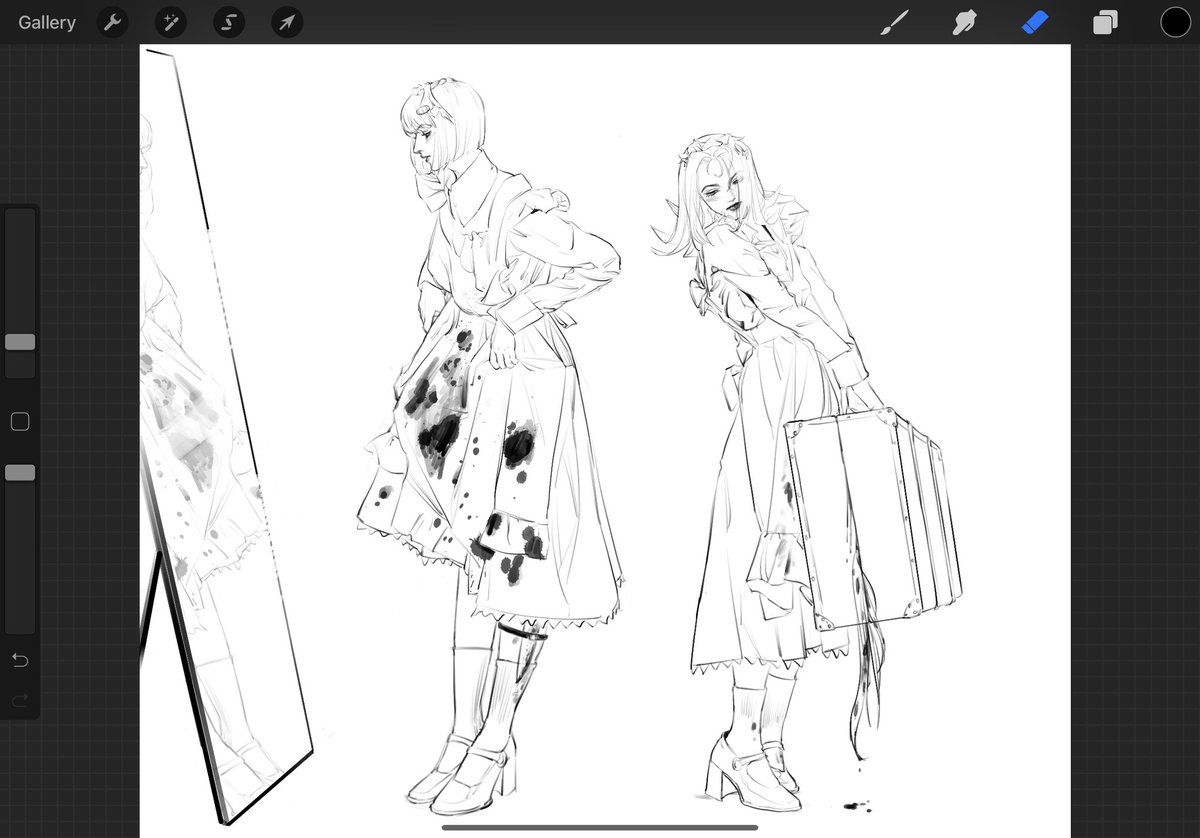Click the brush size slider handle
The image size is (1200, 838).
pyautogui.click(x=20, y=342)
